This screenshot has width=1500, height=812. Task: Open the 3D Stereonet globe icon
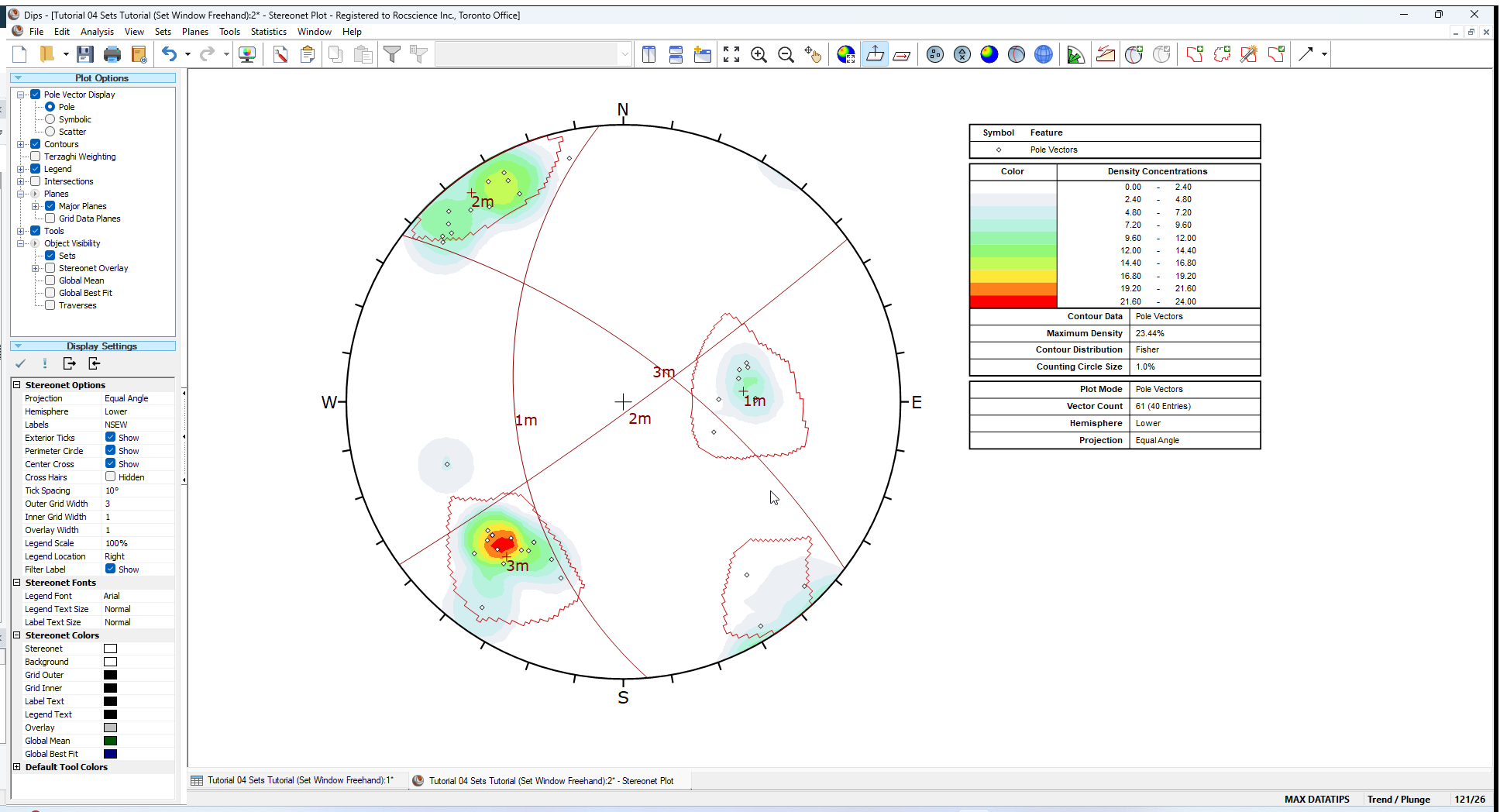click(1043, 54)
